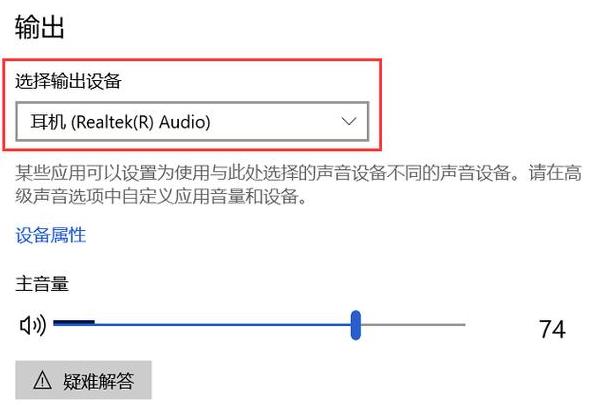The width and height of the screenshot is (597, 405).
Task: Click the blue filled part of the volume track
Action: [x=223, y=325]
